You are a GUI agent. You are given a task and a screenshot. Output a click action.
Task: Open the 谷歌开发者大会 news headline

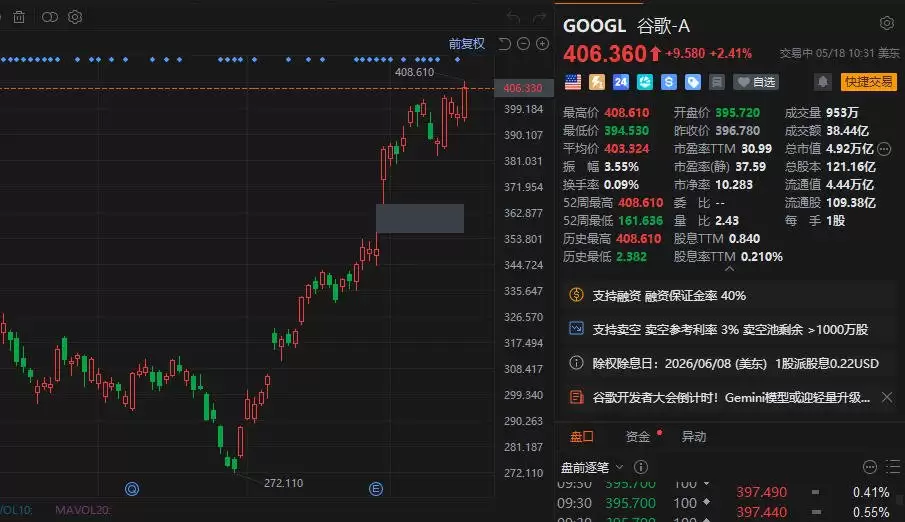[x=731, y=397]
